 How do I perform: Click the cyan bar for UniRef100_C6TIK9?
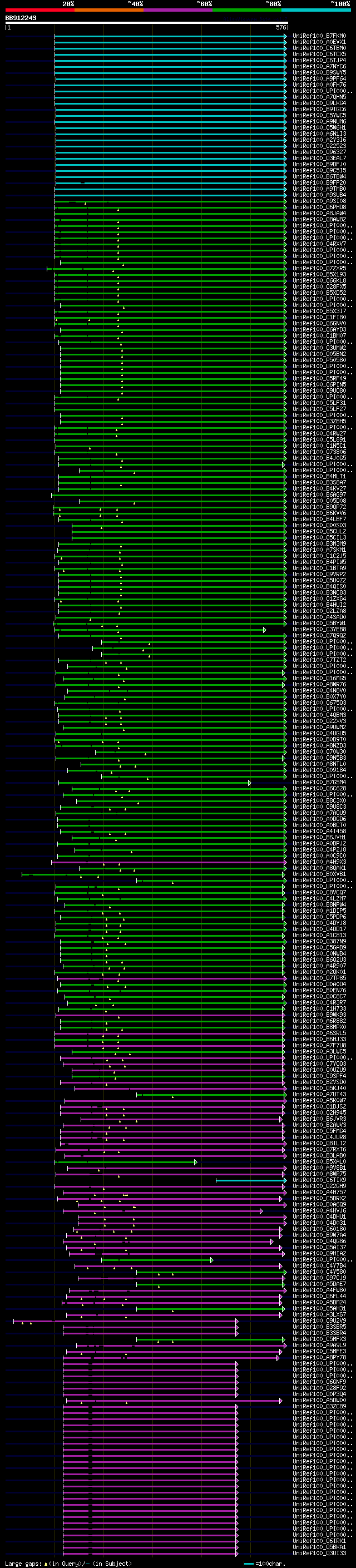(250, 1180)
